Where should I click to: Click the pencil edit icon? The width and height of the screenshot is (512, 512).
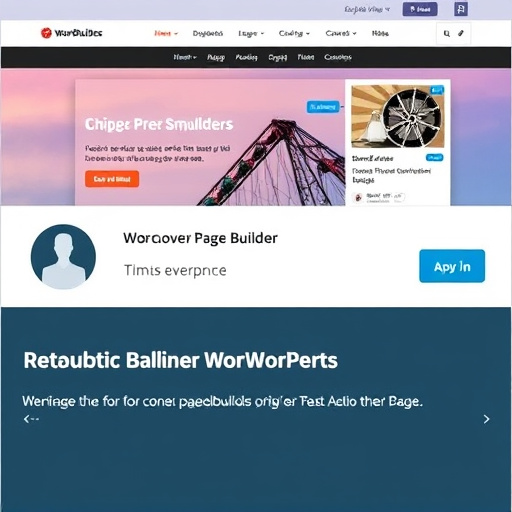461,33
